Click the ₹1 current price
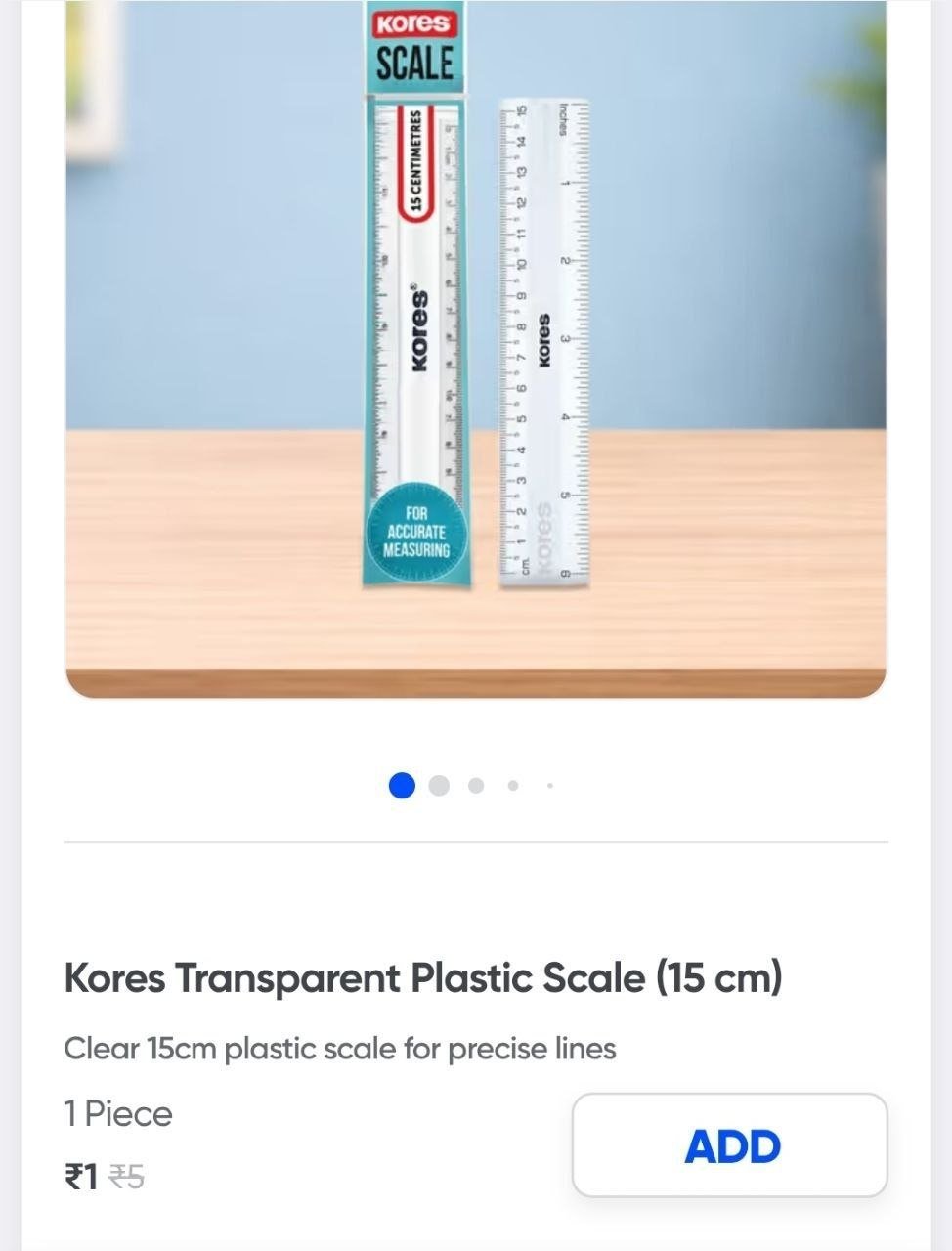This screenshot has width=952, height=1251. click(x=81, y=1177)
